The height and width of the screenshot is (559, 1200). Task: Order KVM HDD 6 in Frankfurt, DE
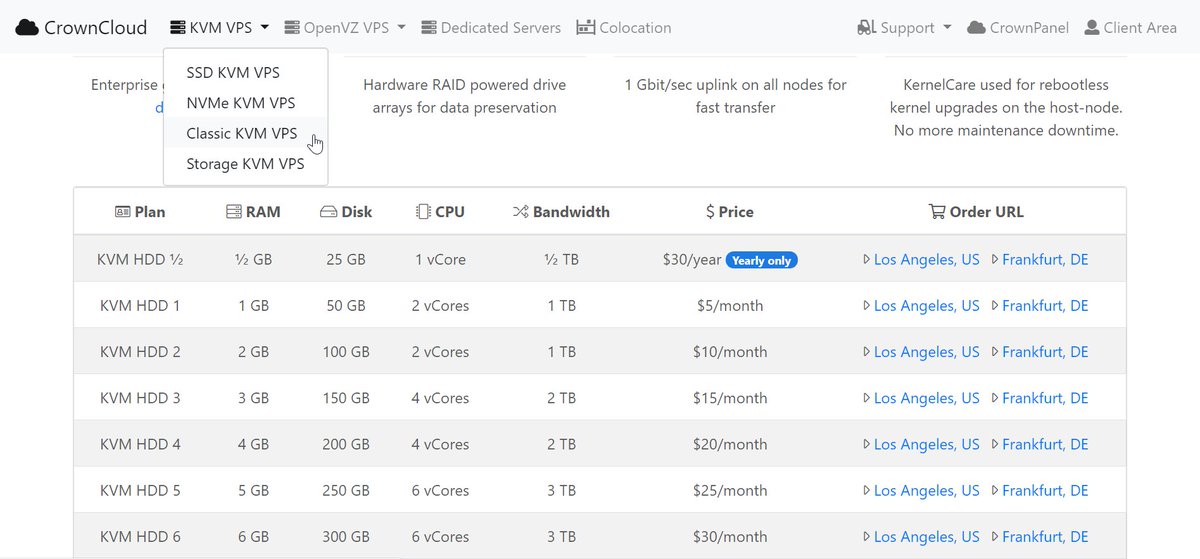pos(1045,536)
